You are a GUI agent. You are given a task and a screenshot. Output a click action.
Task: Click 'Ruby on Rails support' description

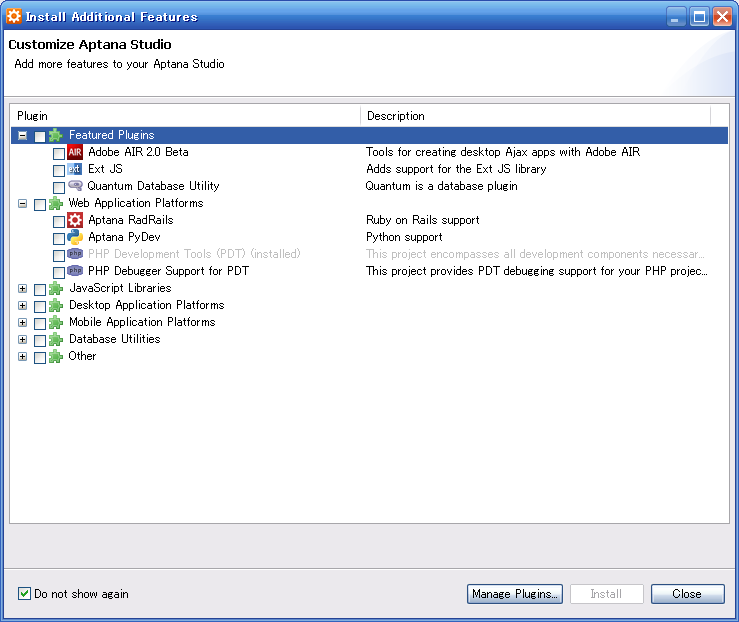point(423,220)
